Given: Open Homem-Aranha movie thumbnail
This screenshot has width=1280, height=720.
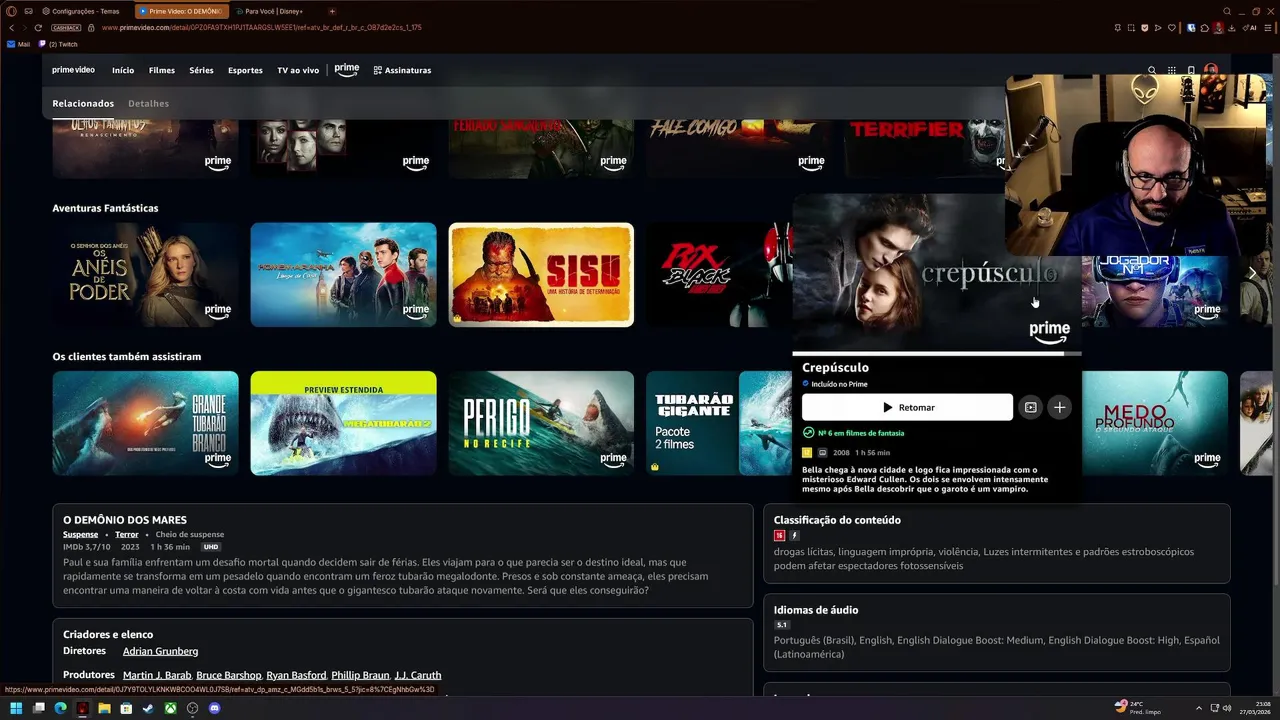Looking at the screenshot, I should [x=343, y=275].
